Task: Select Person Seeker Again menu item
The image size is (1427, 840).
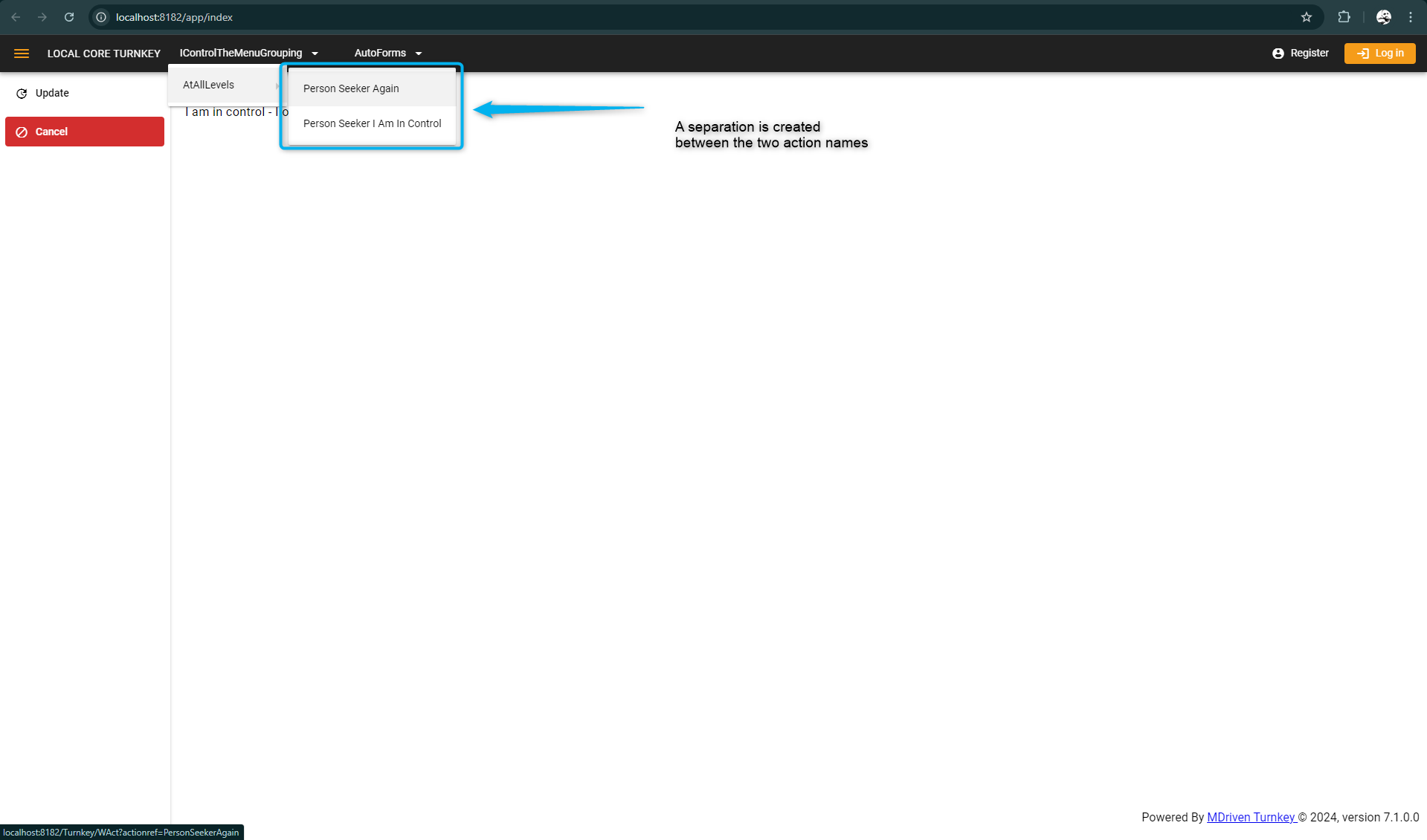Action: pyautogui.click(x=351, y=88)
